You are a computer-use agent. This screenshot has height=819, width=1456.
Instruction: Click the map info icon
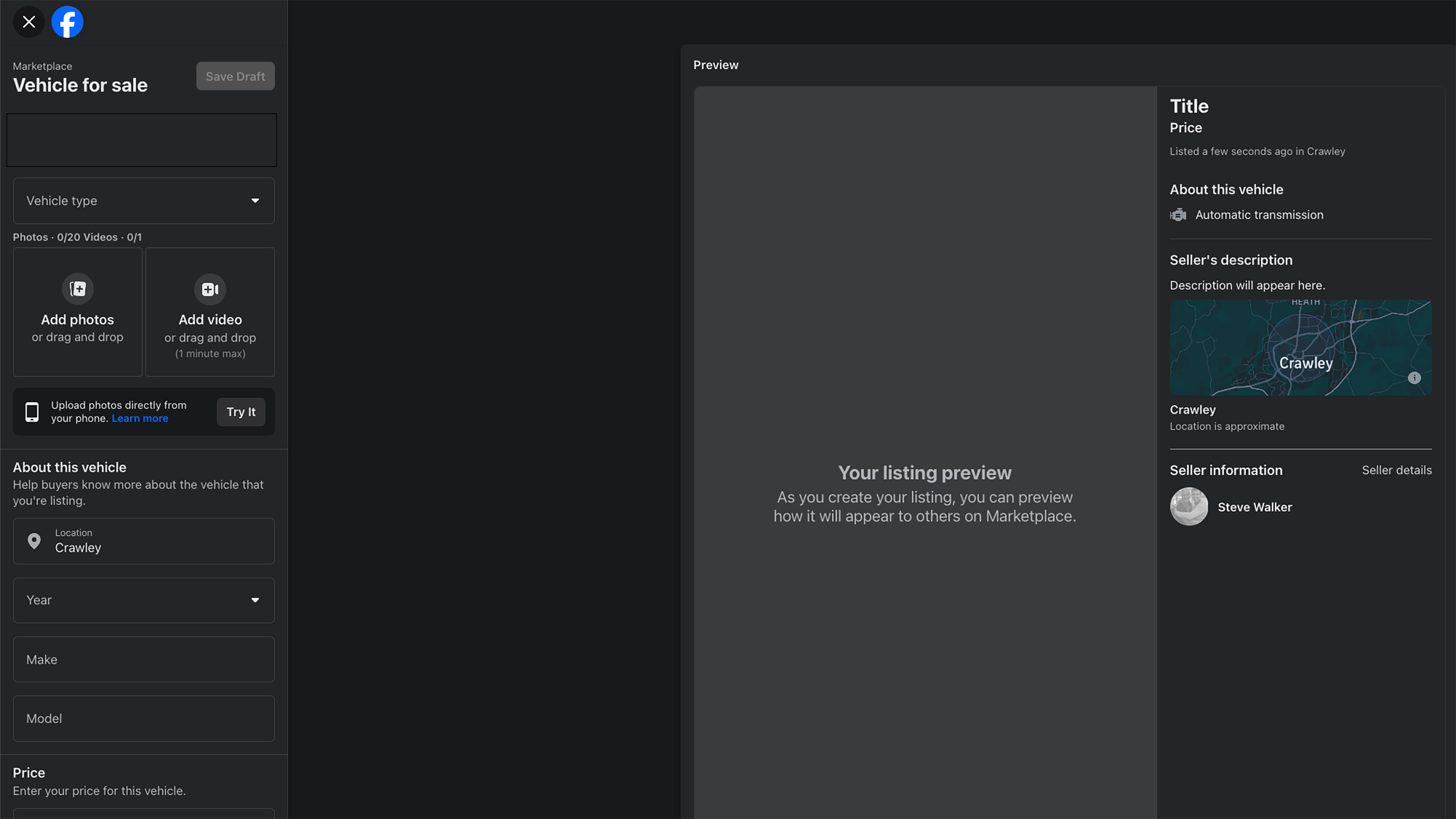(1414, 378)
